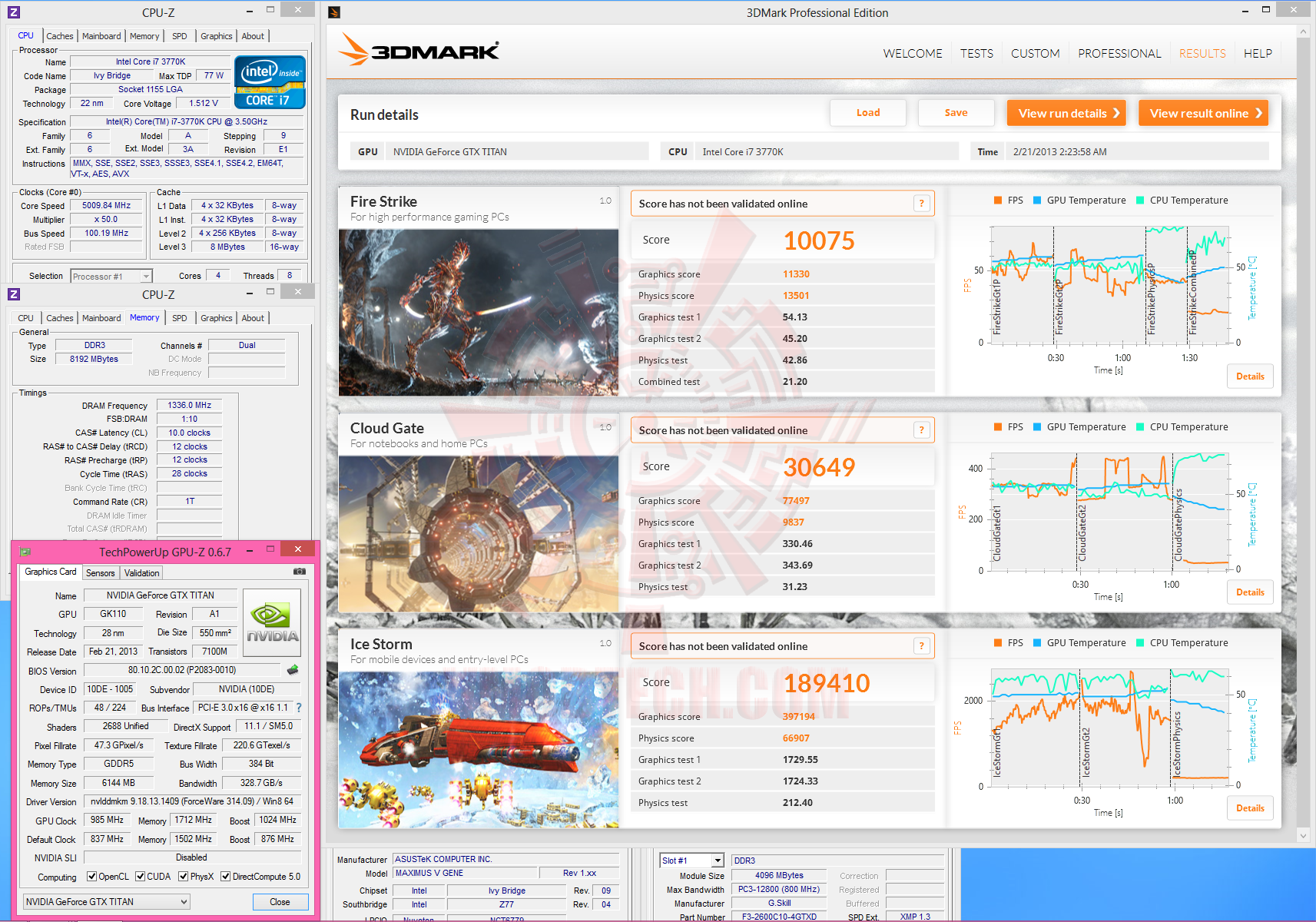Image resolution: width=1316 pixels, height=922 pixels.
Task: Click the 3DMark scrollbar down arrow
Action: pyautogui.click(x=1303, y=835)
